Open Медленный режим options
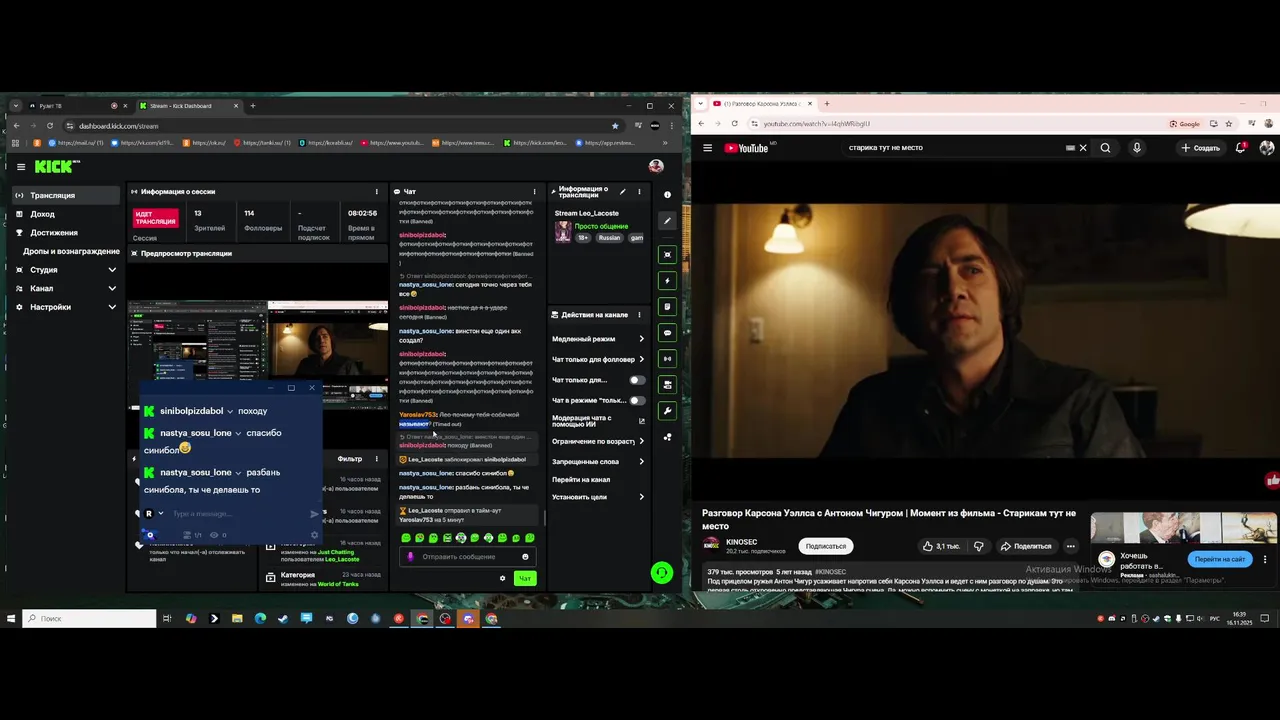Viewport: 1280px width, 720px height. [598, 339]
